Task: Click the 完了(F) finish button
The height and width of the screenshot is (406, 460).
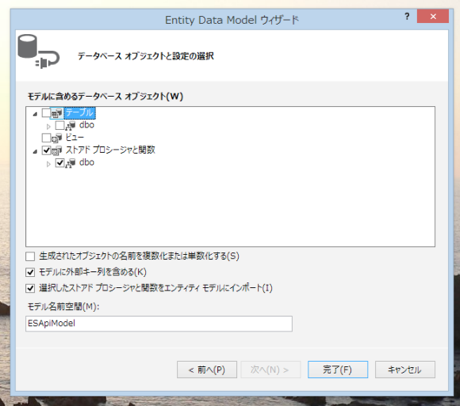Action: (x=338, y=370)
